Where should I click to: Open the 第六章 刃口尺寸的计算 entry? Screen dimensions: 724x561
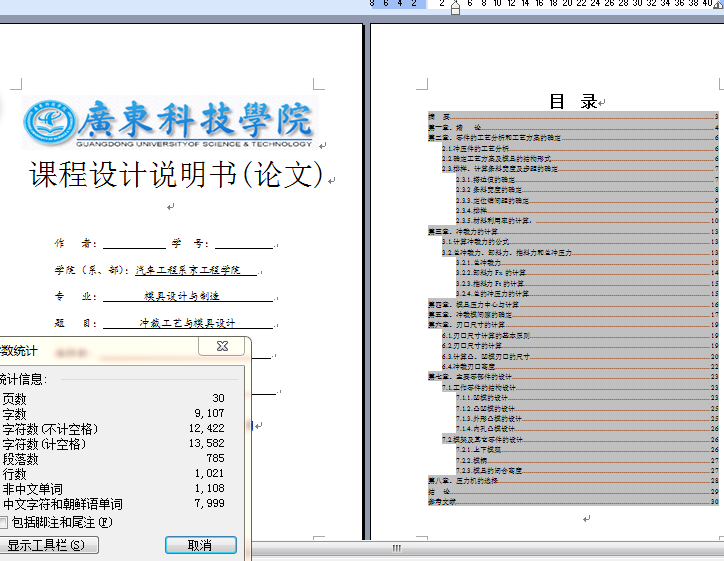pyautogui.click(x=573, y=325)
